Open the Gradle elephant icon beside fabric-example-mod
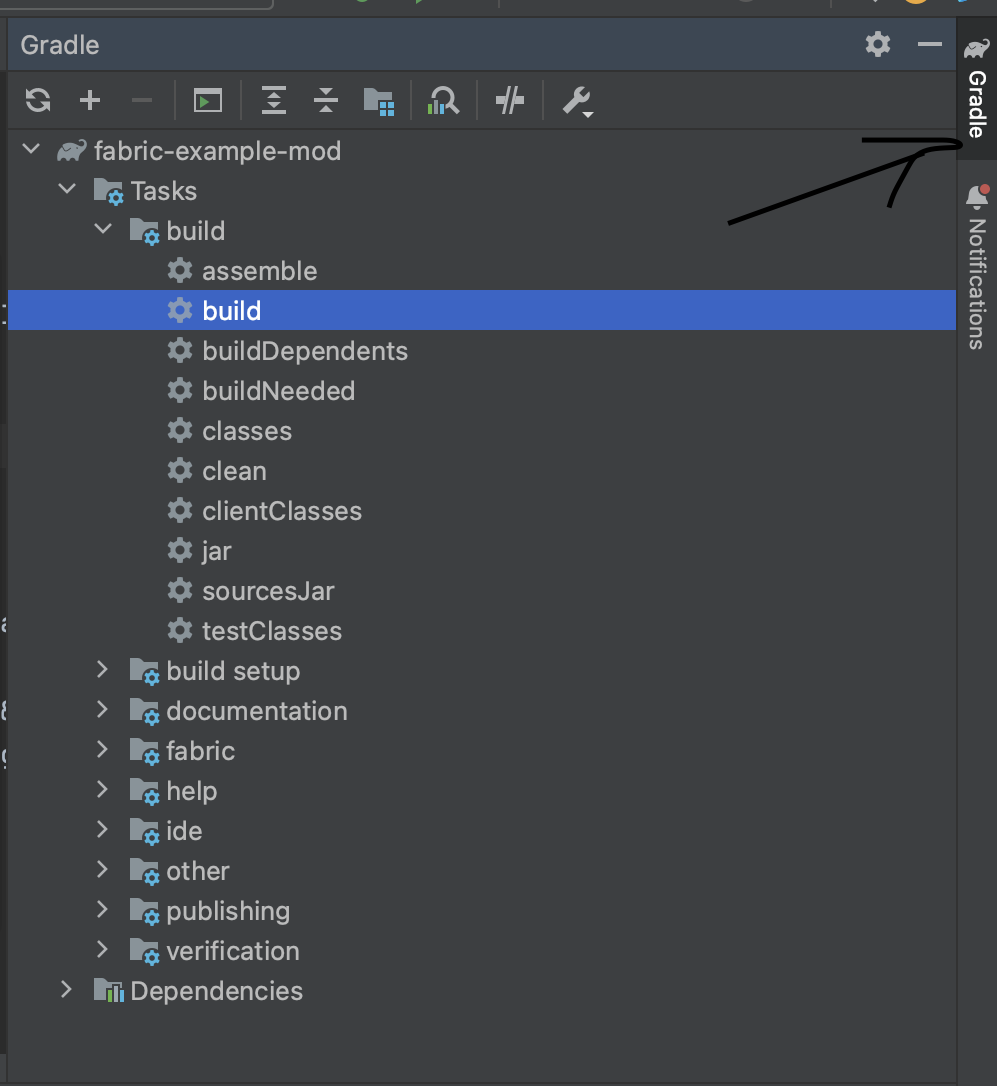Screen dimensions: 997x1086 [69, 150]
